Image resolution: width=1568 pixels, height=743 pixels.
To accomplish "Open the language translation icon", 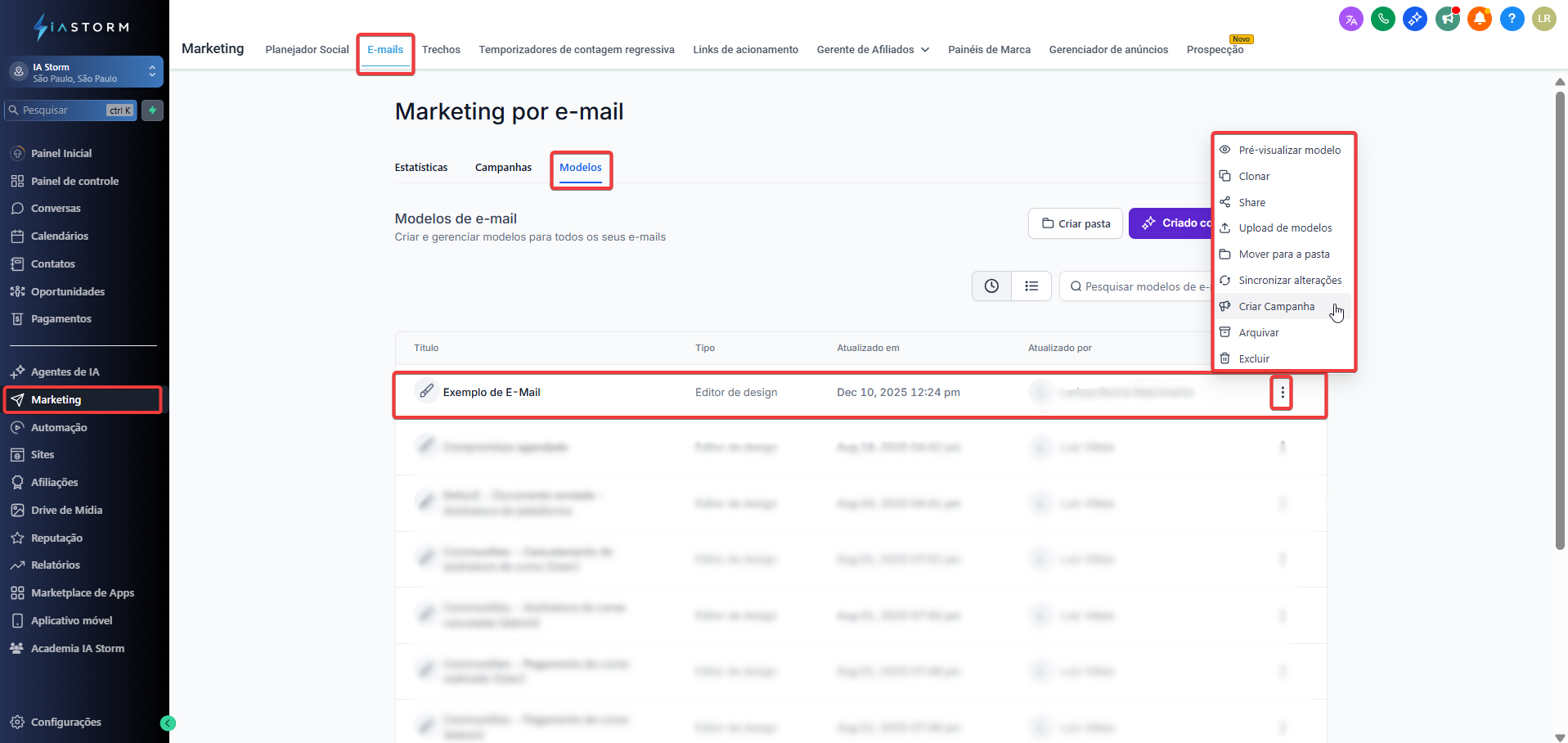I will 1350,19.
